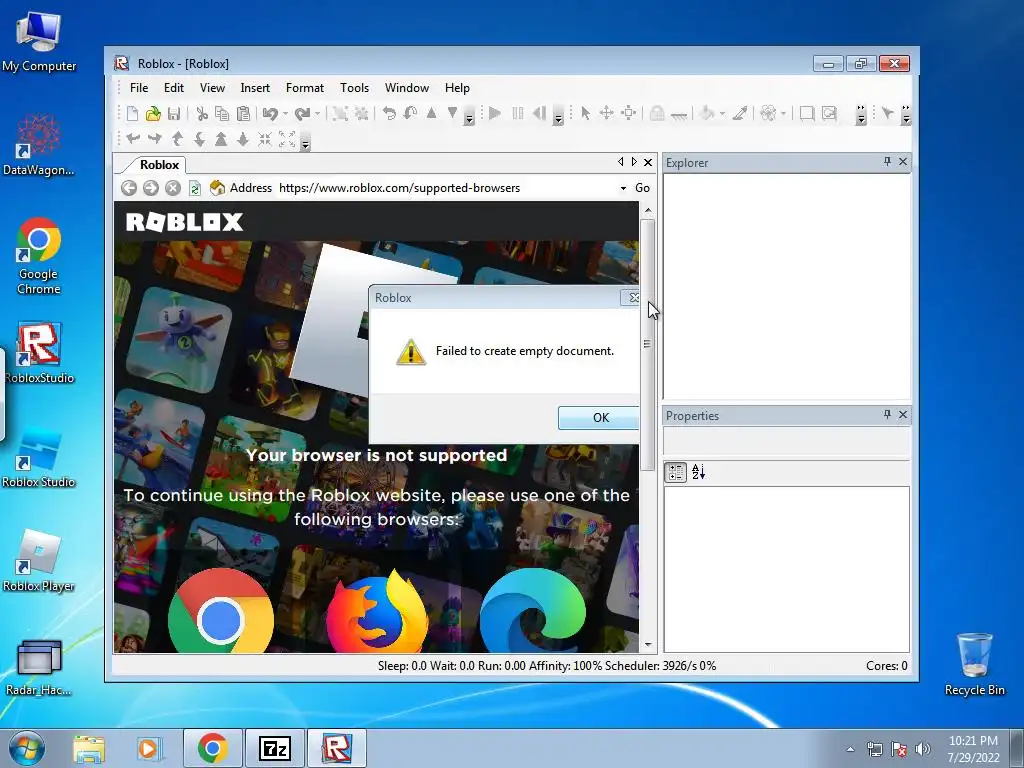Expand camera toolbar overflow options
This screenshot has width=1024, height=768.
pos(306,141)
